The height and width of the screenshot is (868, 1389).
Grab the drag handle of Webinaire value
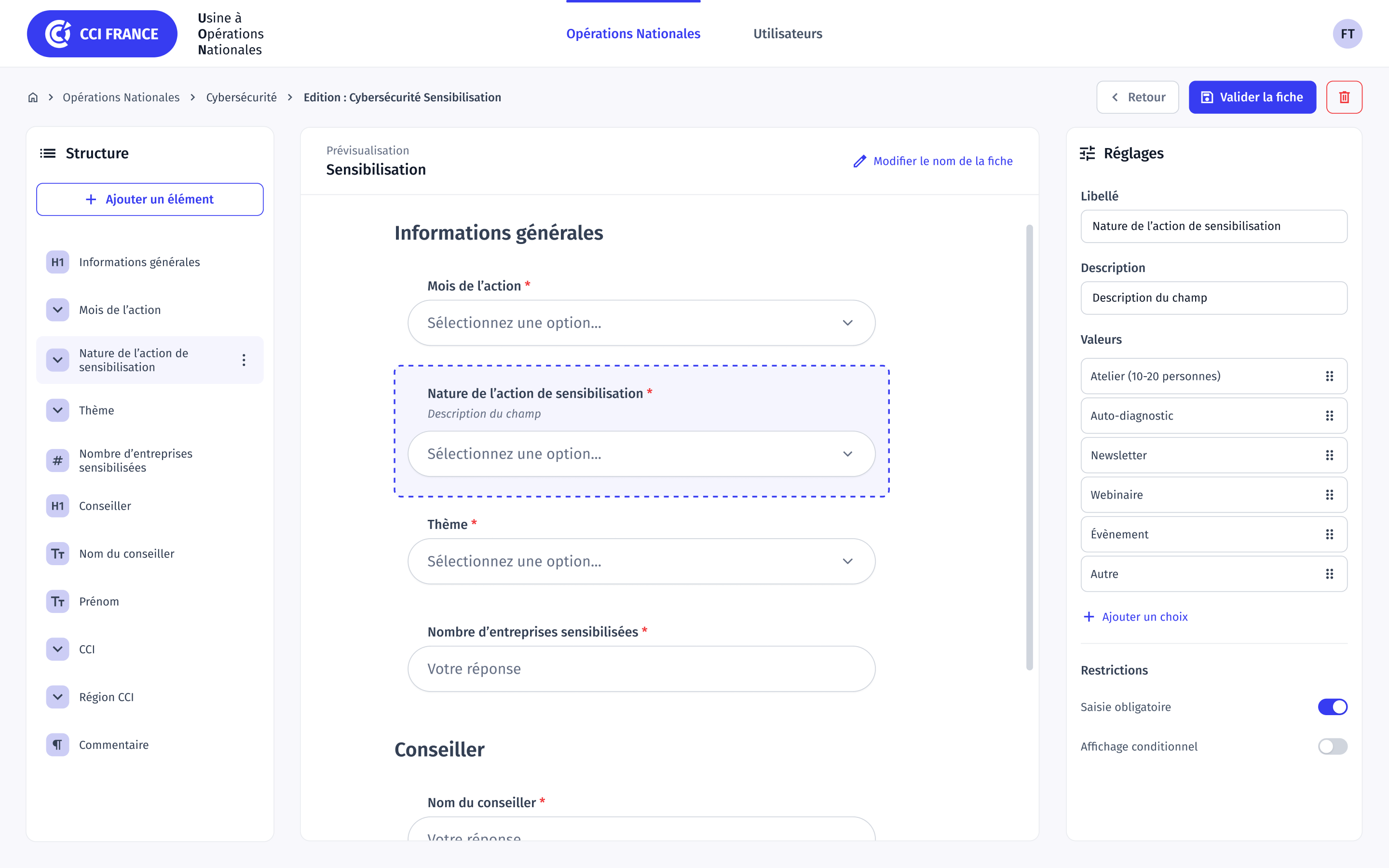pos(1329,495)
